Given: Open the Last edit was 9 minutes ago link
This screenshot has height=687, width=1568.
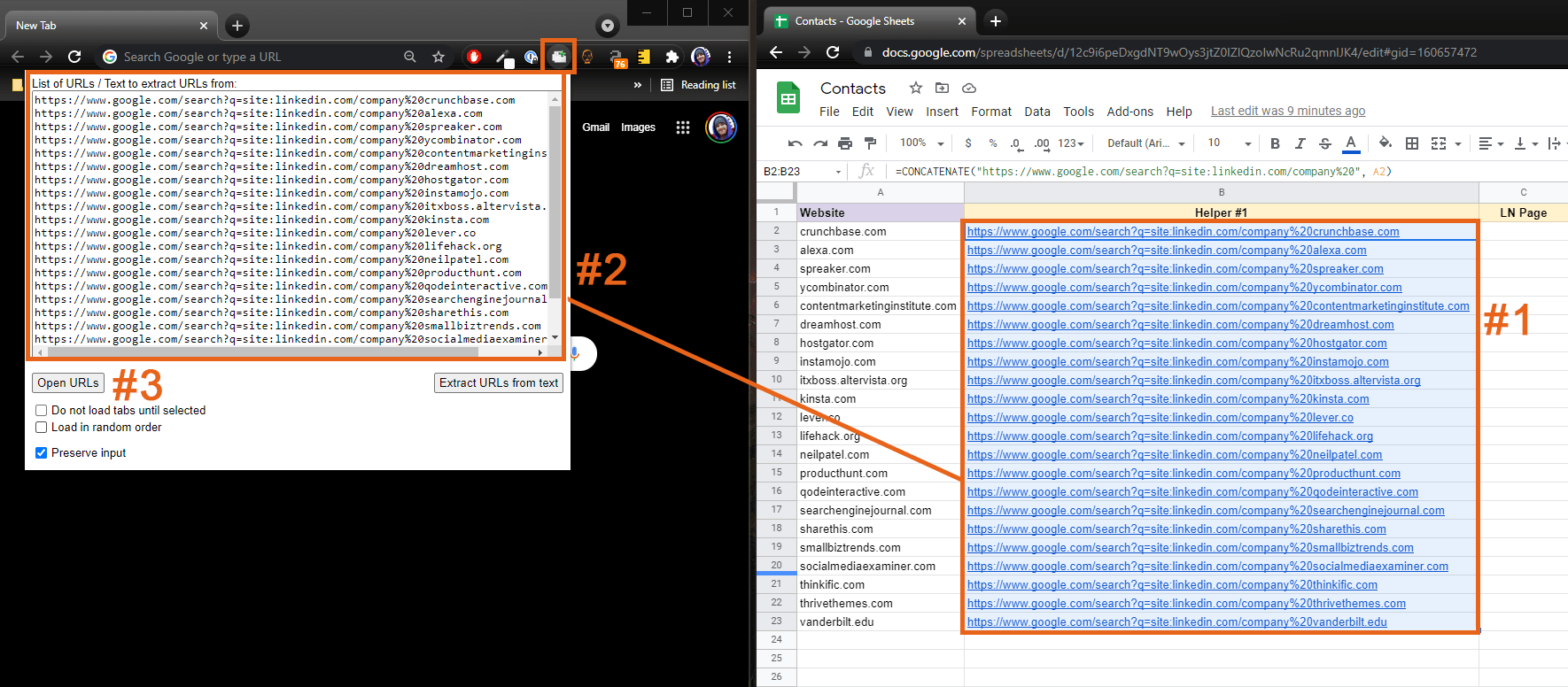Looking at the screenshot, I should pos(1288,112).
